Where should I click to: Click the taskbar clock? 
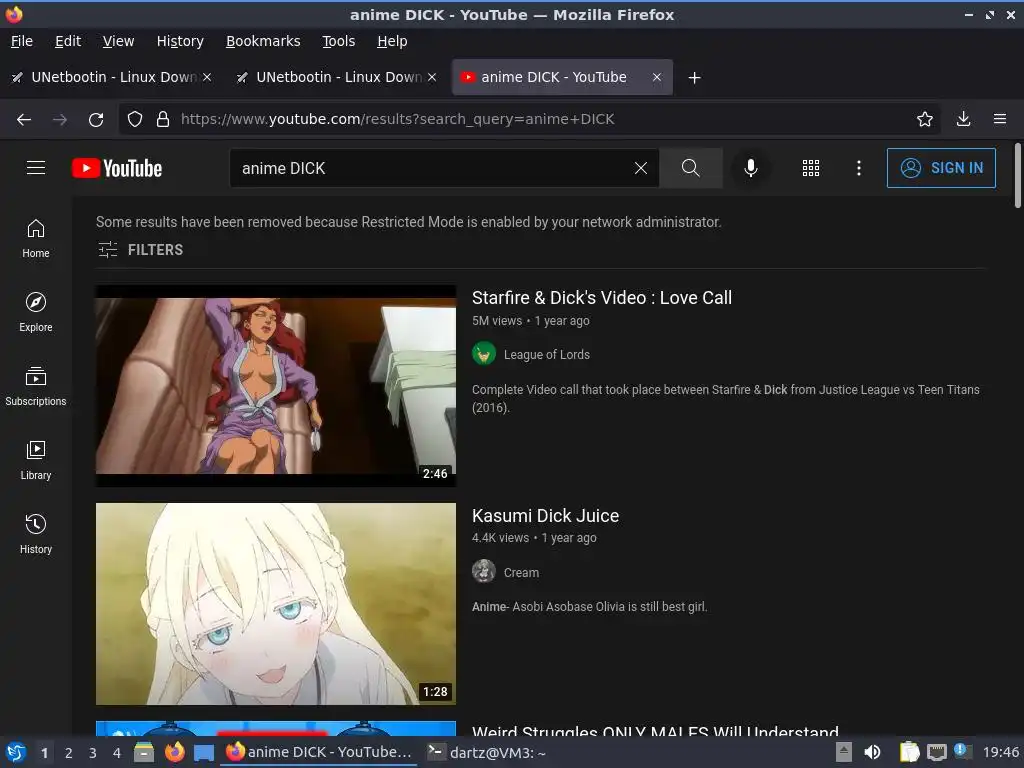coord(1000,752)
